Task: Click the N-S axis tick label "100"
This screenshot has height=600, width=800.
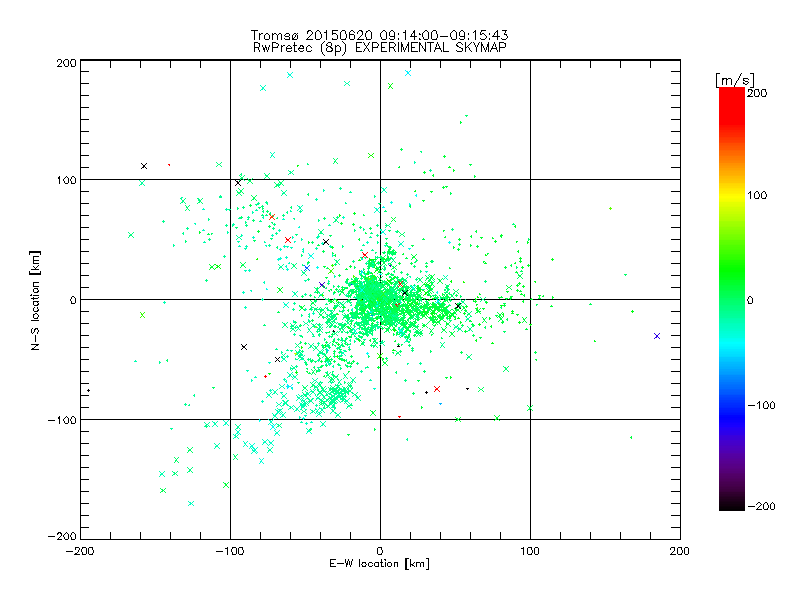Action: tap(66, 180)
